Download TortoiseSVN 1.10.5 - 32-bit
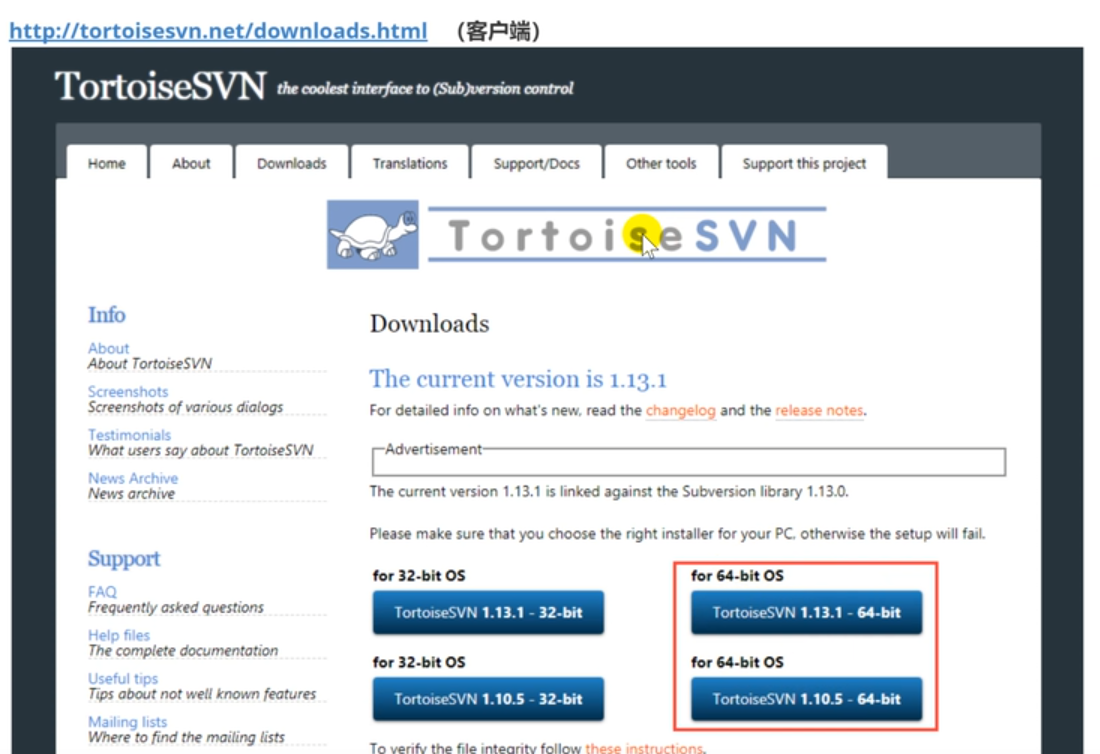The height and width of the screenshot is (754, 1100). [488, 699]
